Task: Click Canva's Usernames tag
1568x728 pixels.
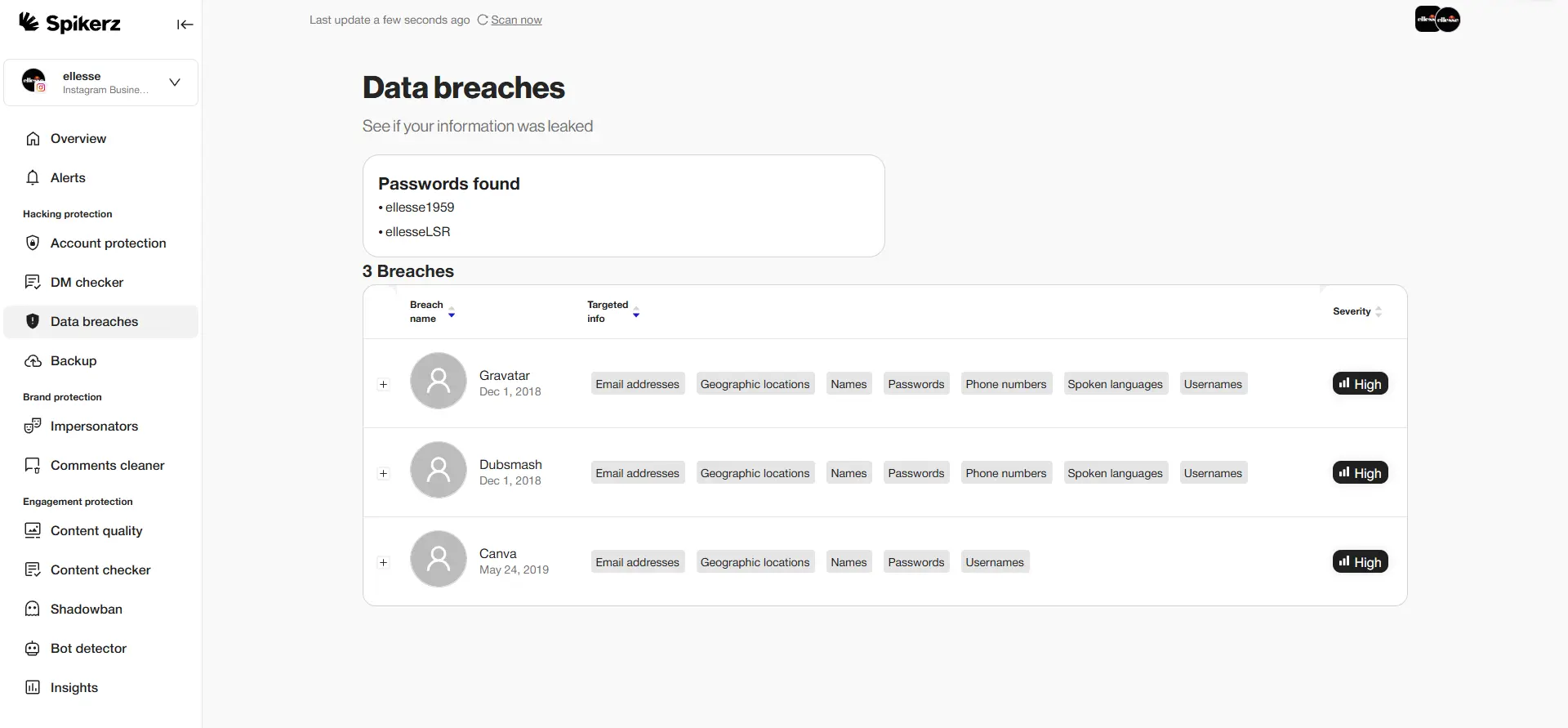Action: tap(995, 562)
